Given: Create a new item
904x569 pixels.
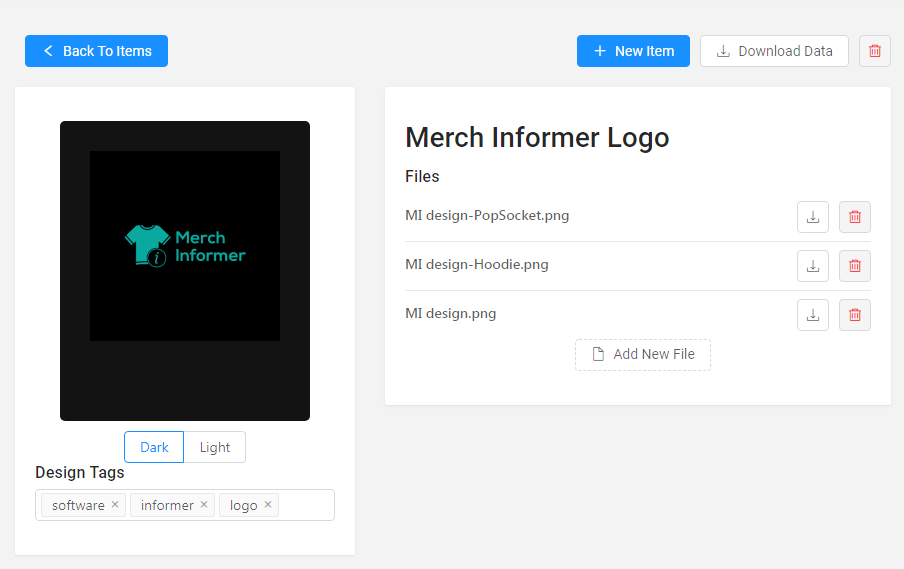Looking at the screenshot, I should (633, 51).
